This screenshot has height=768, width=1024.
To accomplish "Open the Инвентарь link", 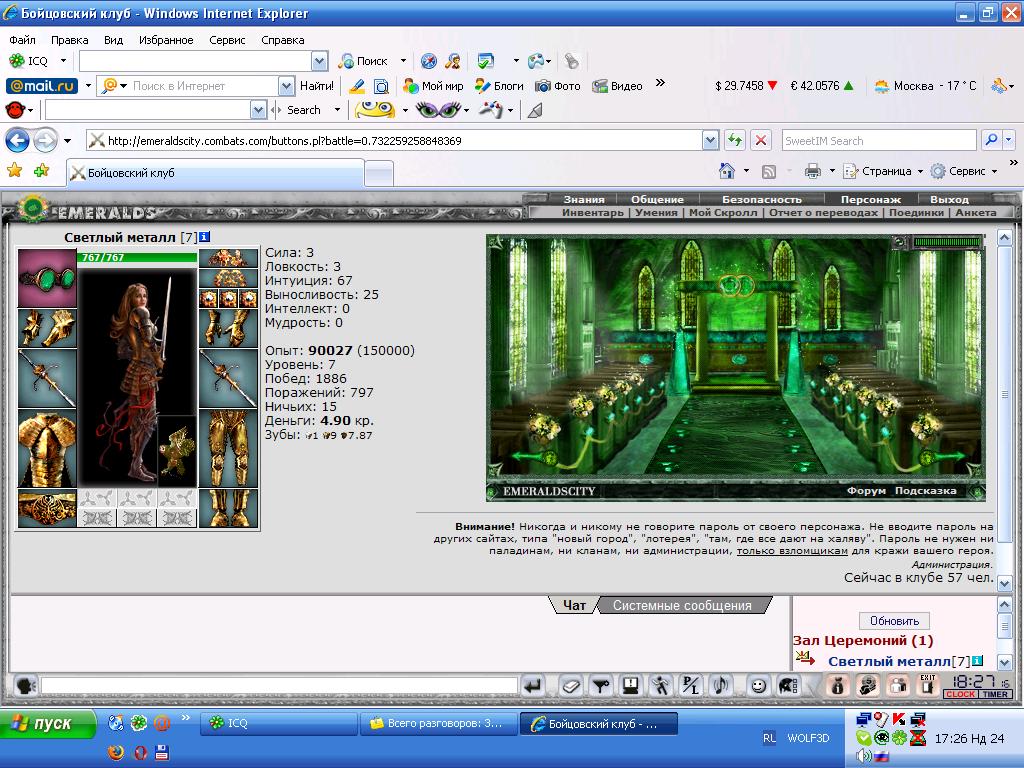I will [x=593, y=212].
